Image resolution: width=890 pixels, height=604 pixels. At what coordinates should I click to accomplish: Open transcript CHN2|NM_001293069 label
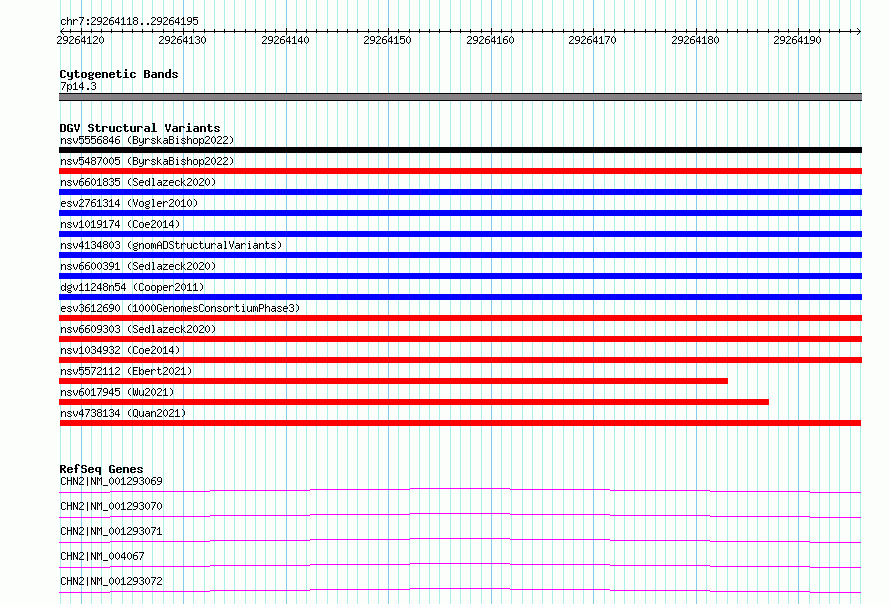point(111,481)
